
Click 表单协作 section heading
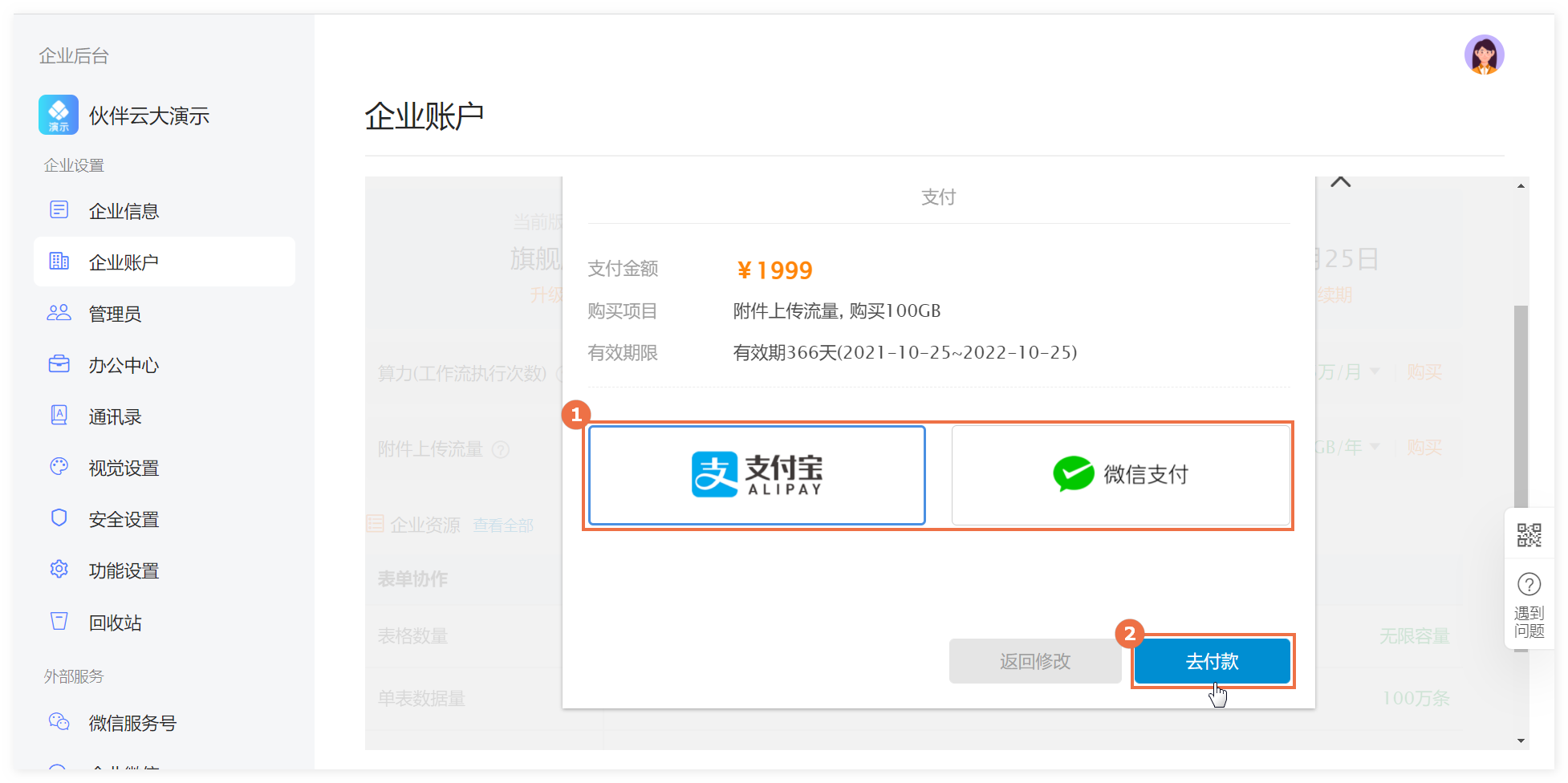tap(412, 578)
